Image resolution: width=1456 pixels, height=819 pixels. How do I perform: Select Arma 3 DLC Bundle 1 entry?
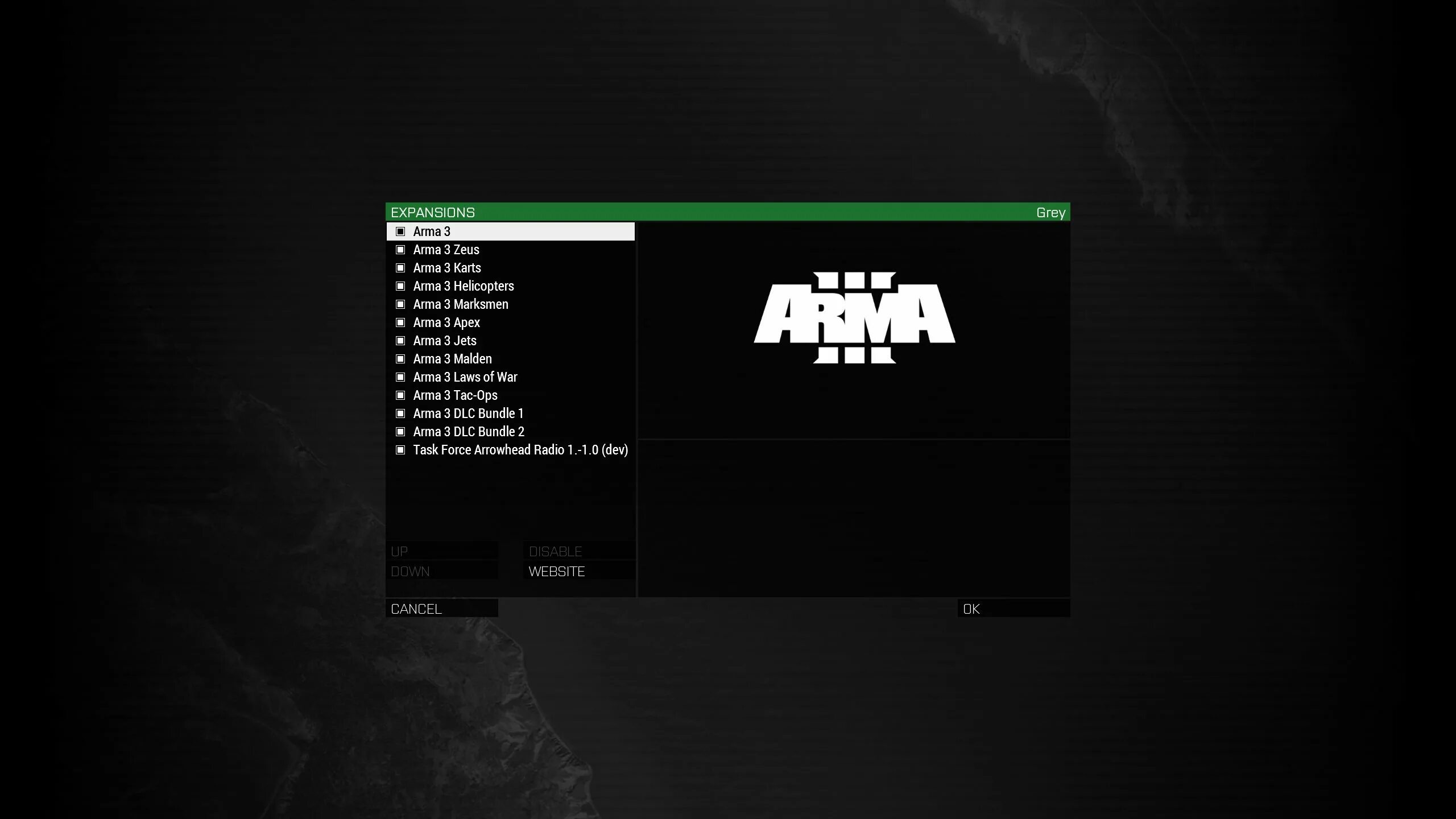click(510, 413)
